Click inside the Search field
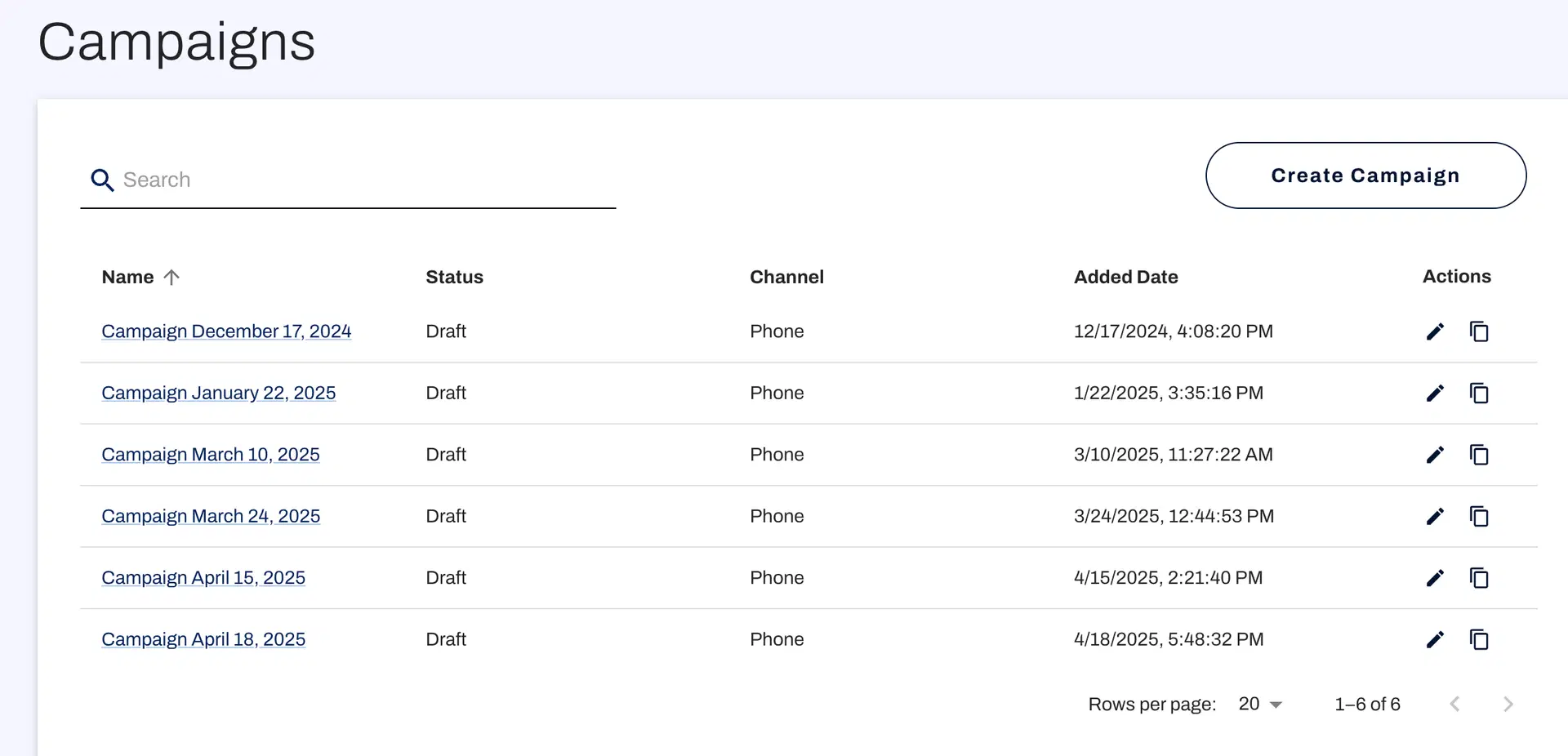 pos(327,180)
